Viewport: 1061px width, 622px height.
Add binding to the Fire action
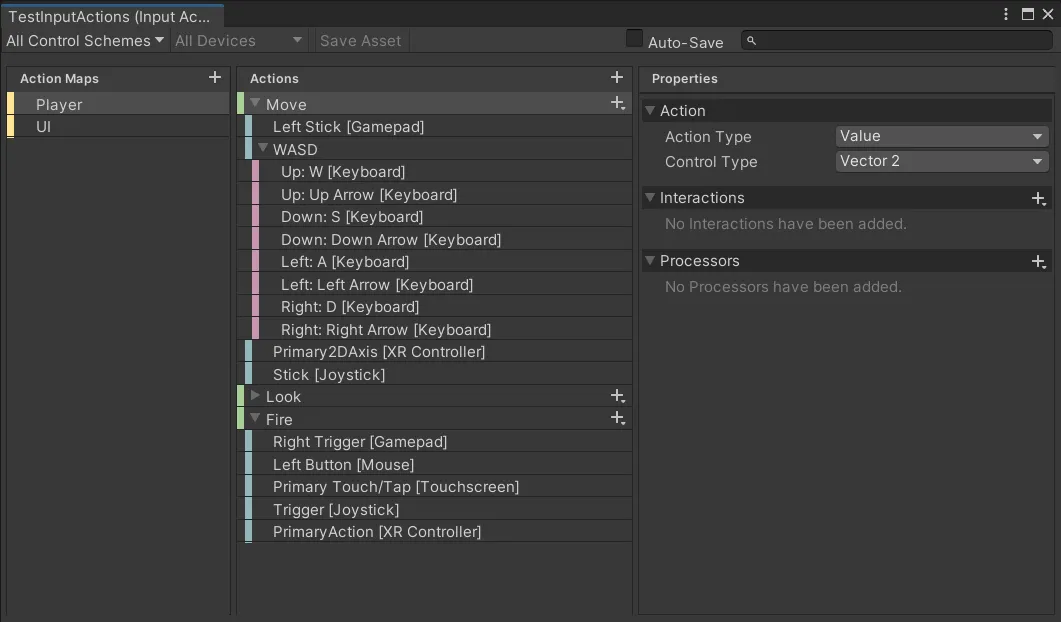pyautogui.click(x=618, y=419)
